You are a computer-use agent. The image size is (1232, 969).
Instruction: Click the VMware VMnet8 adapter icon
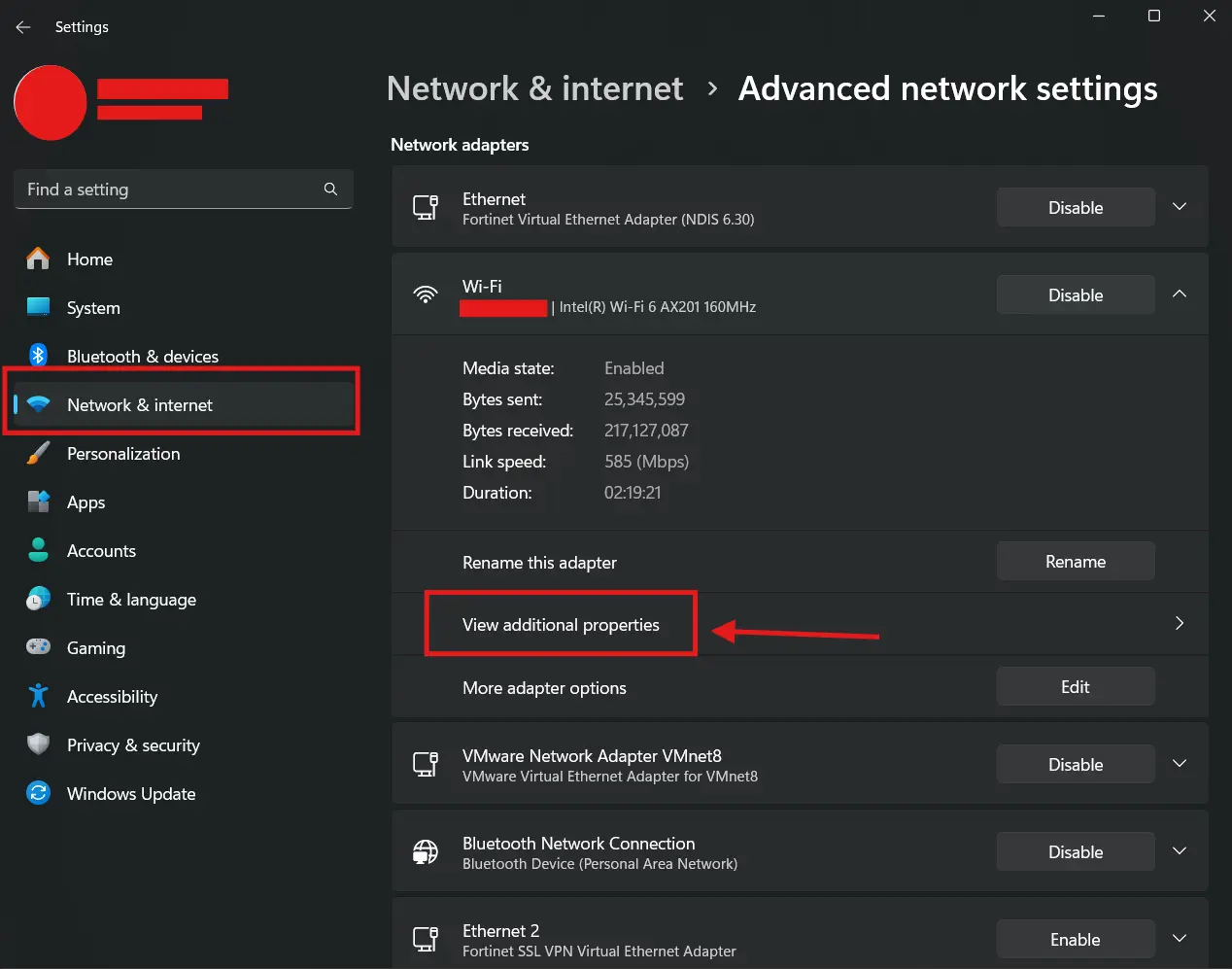[x=426, y=764]
